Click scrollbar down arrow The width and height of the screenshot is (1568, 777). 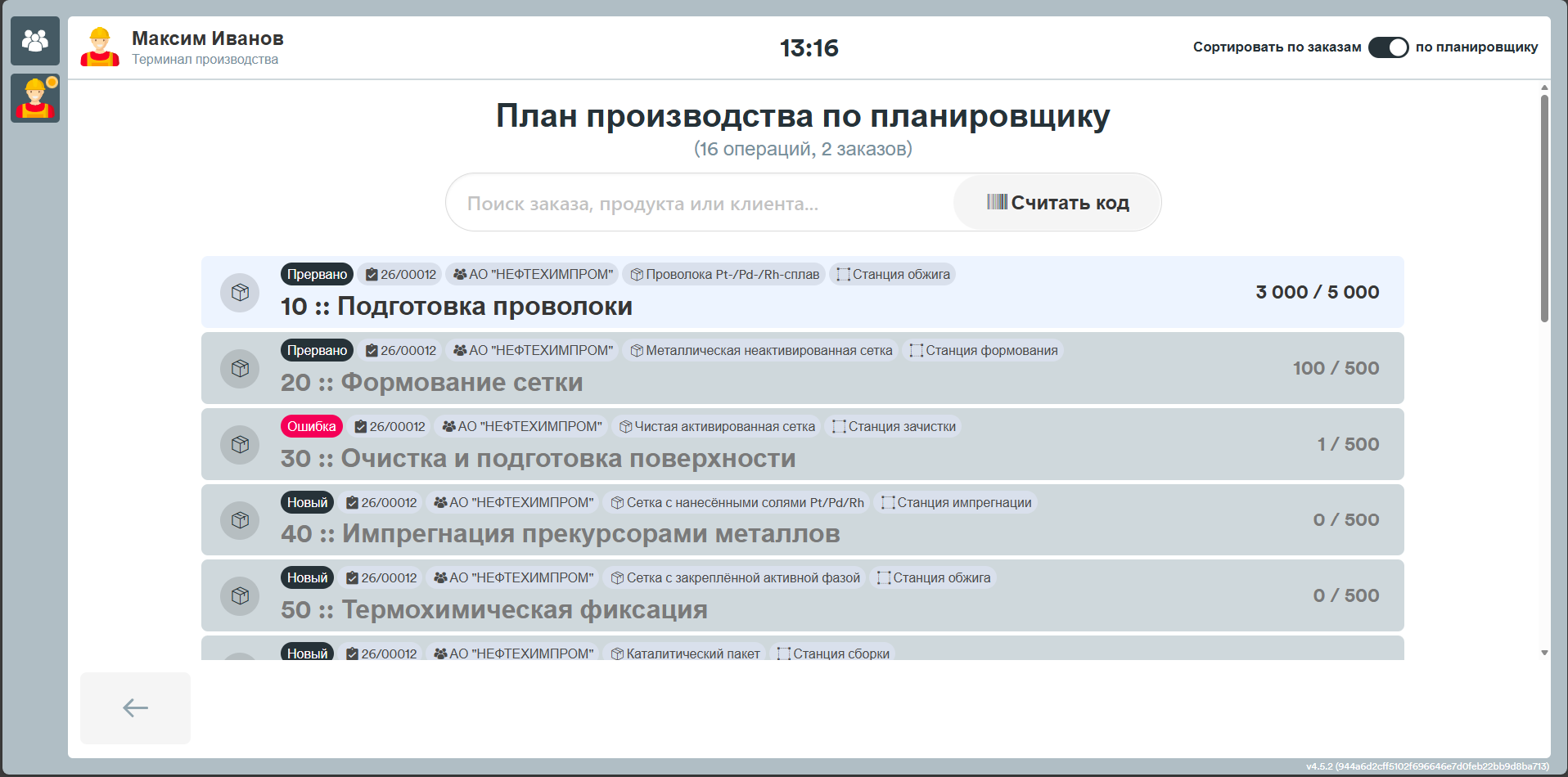pos(1544,653)
